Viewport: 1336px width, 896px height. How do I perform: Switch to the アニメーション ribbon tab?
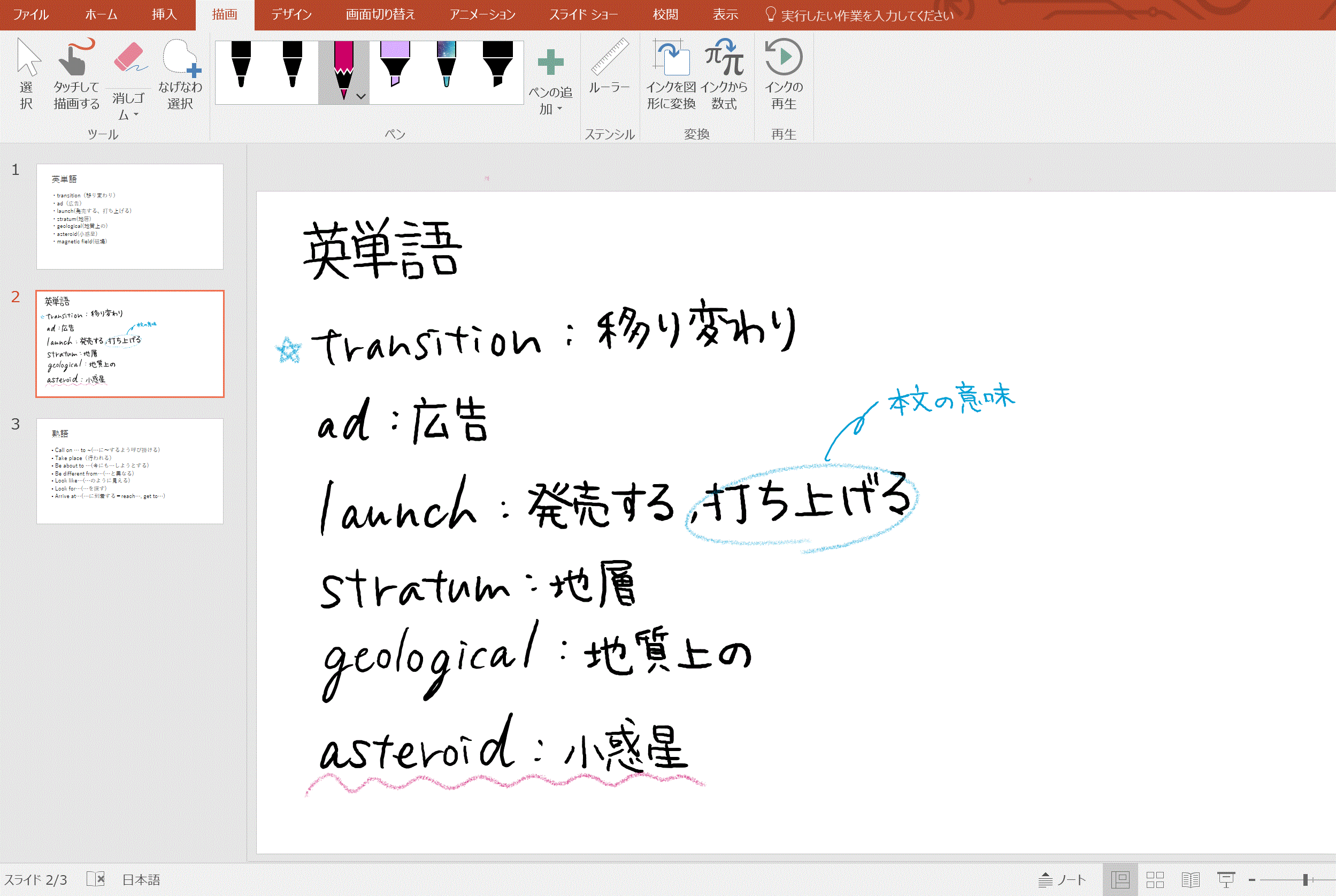pos(482,15)
